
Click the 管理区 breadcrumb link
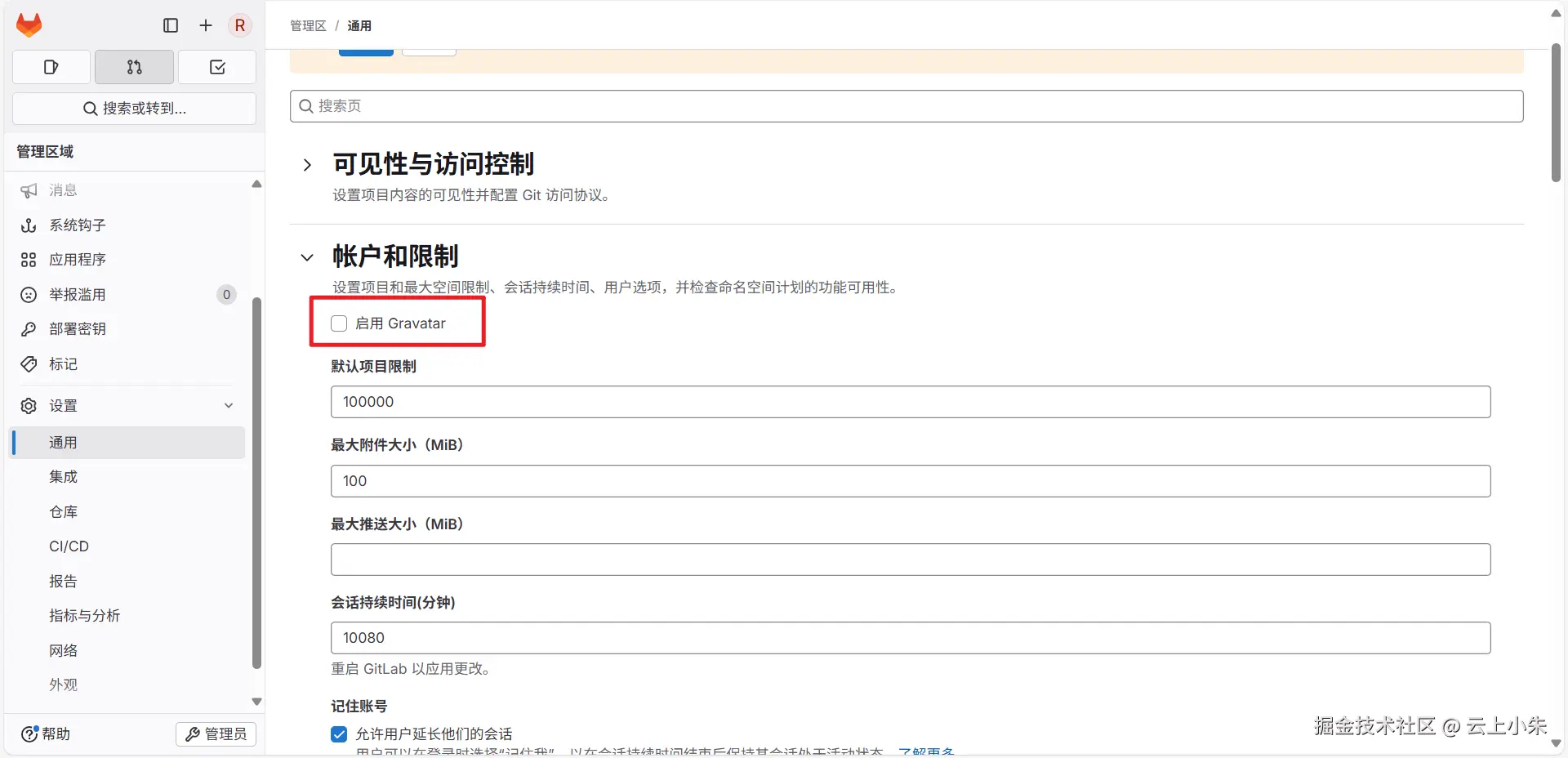[308, 26]
